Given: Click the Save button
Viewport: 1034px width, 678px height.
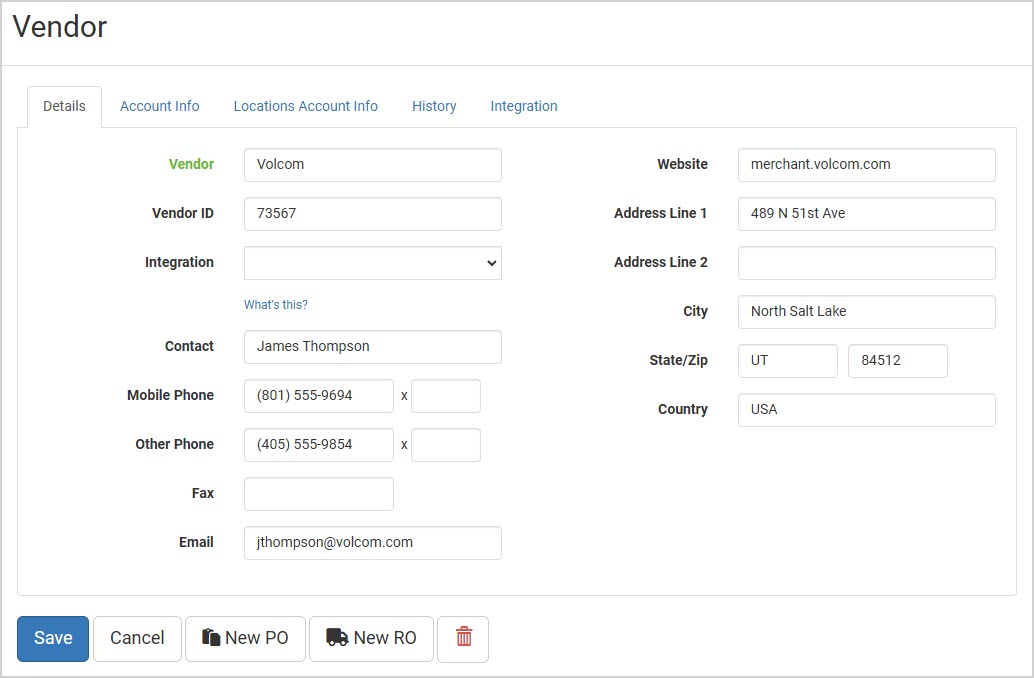Looking at the screenshot, I should tap(53, 638).
